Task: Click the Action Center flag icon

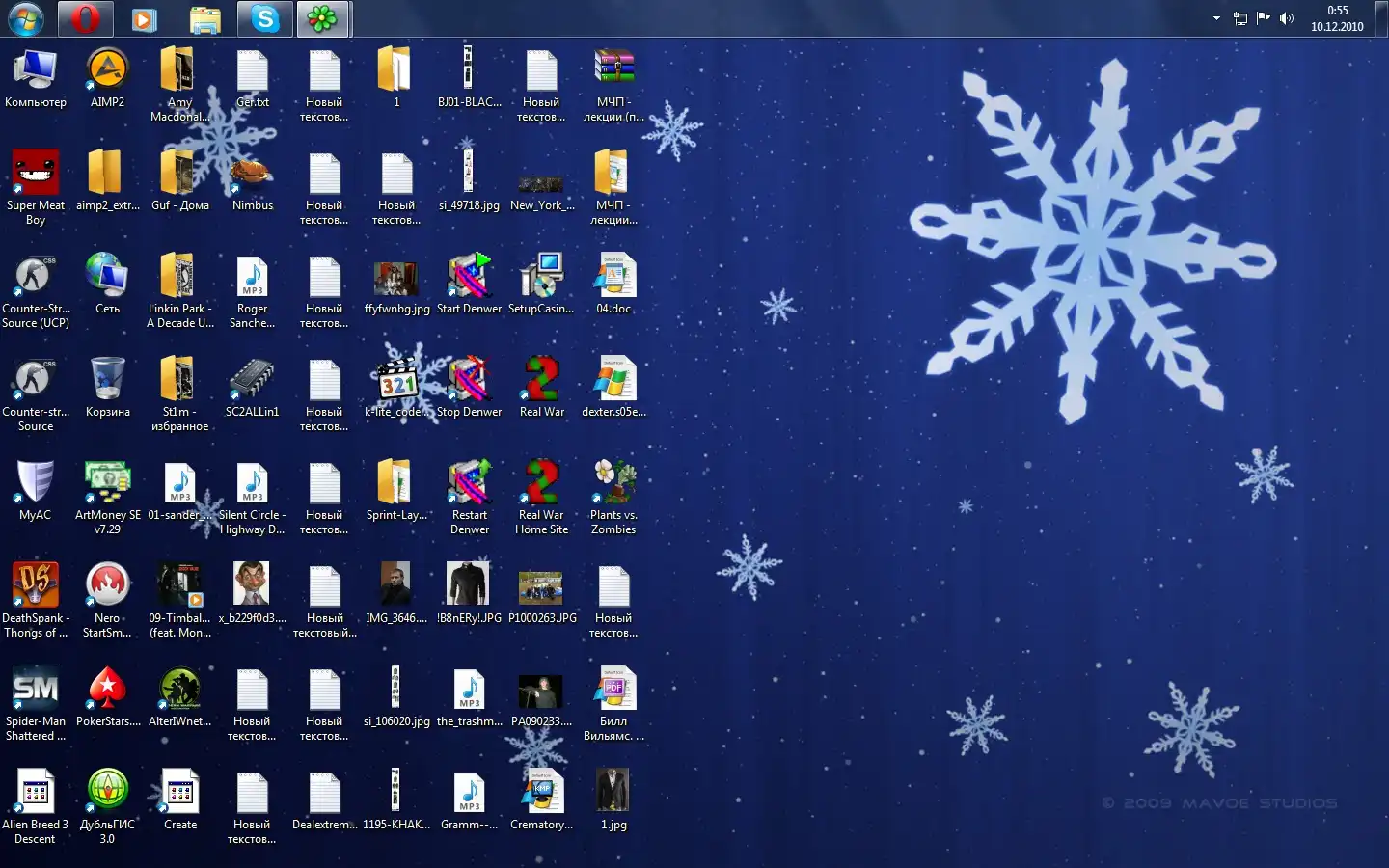Action: pos(1263,18)
